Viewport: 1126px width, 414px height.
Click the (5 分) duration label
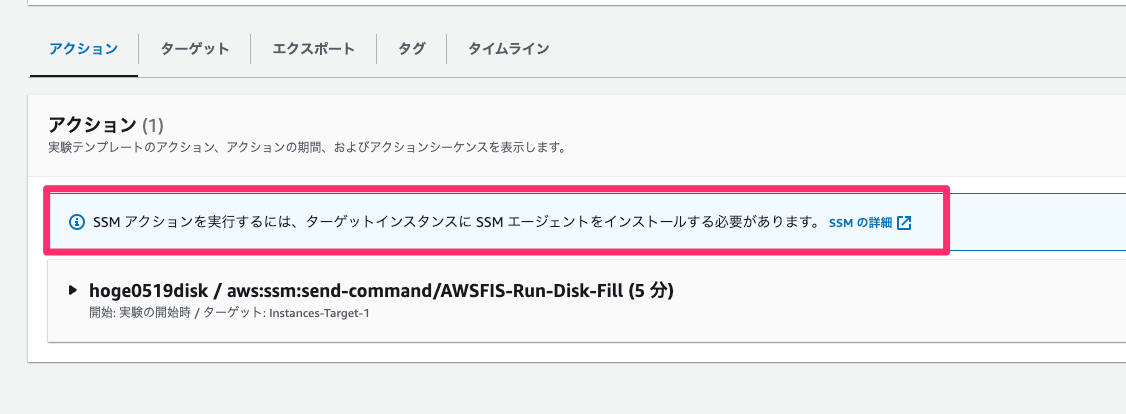(651, 290)
